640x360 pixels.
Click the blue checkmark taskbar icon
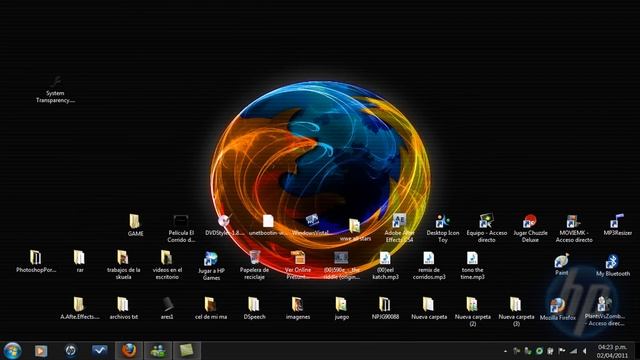click(x=100, y=351)
